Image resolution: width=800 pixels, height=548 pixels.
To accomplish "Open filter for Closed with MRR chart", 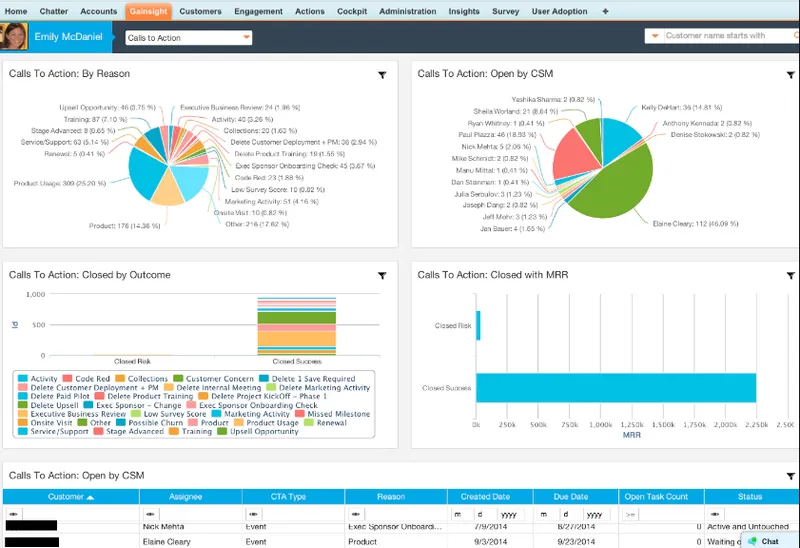I will tap(790, 276).
